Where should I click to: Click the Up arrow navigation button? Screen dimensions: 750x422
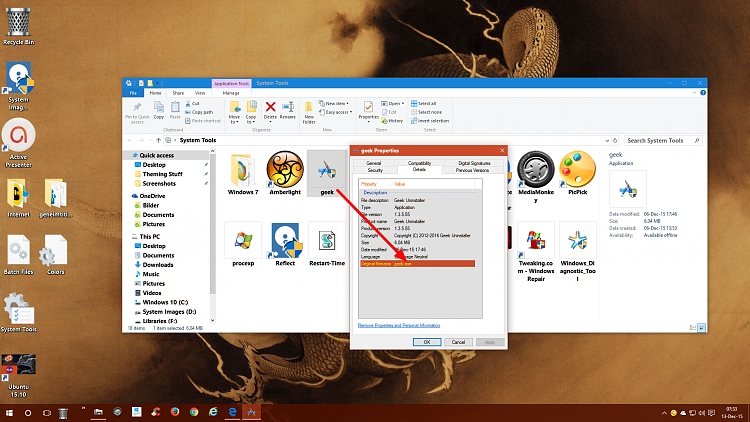tap(158, 141)
